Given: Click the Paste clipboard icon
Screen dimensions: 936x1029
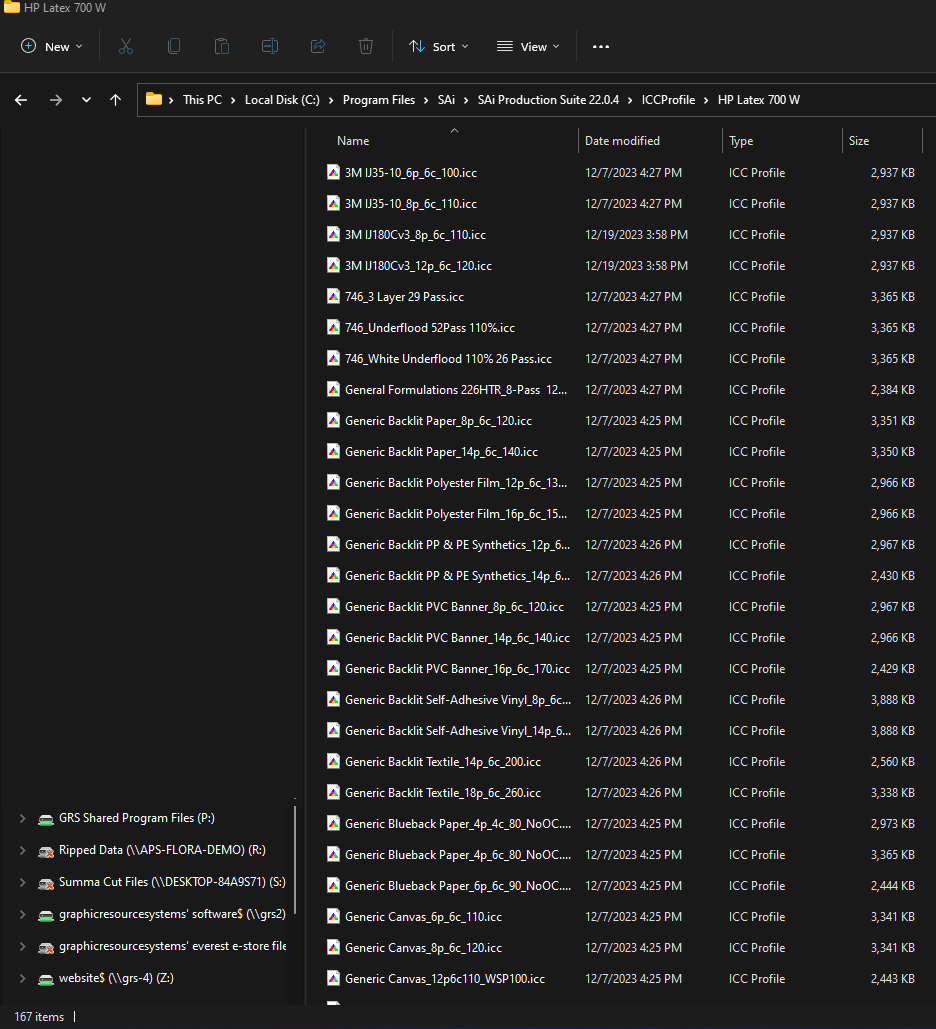Looking at the screenshot, I should pos(222,47).
